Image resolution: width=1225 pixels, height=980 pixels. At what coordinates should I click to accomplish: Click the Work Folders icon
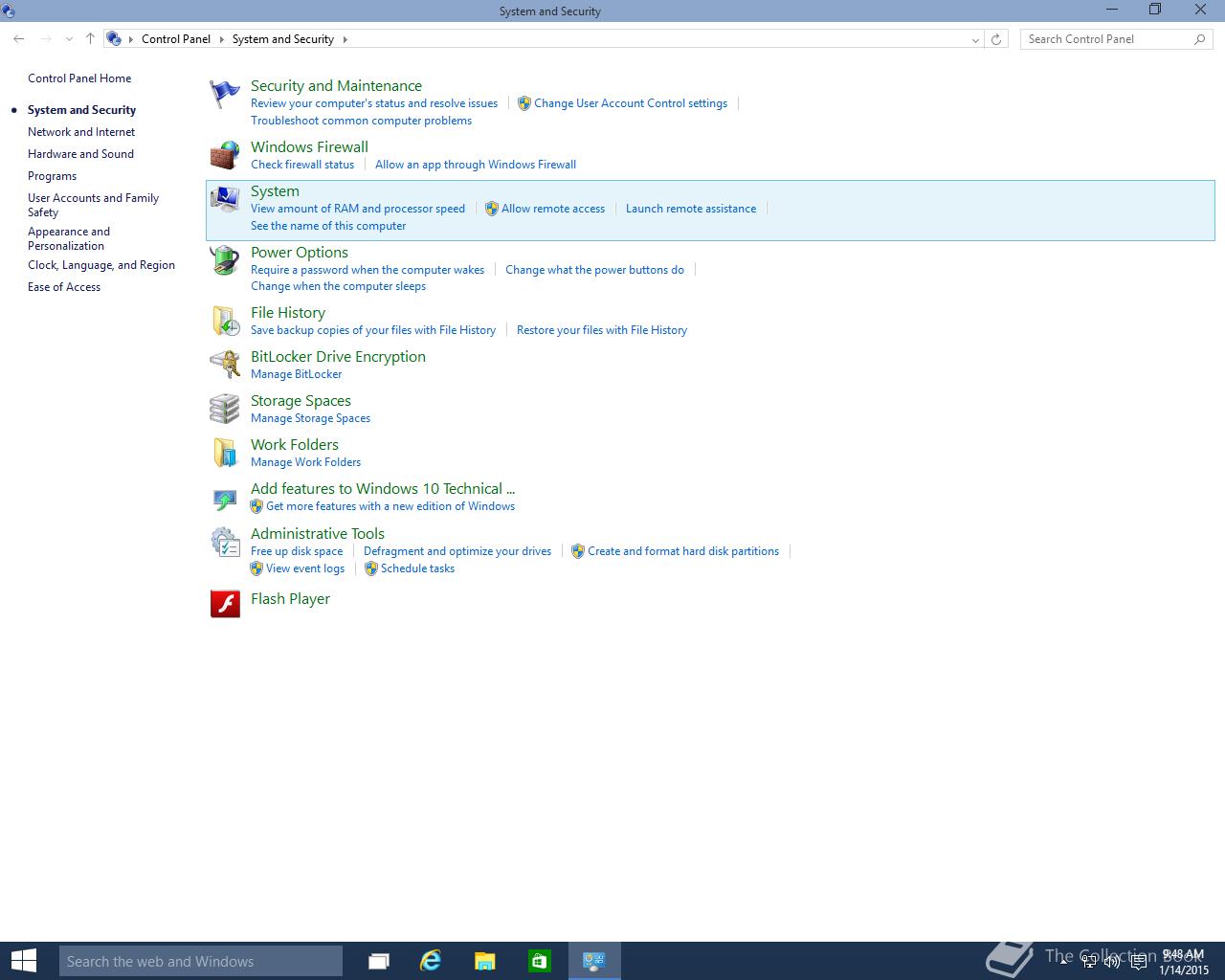click(225, 453)
